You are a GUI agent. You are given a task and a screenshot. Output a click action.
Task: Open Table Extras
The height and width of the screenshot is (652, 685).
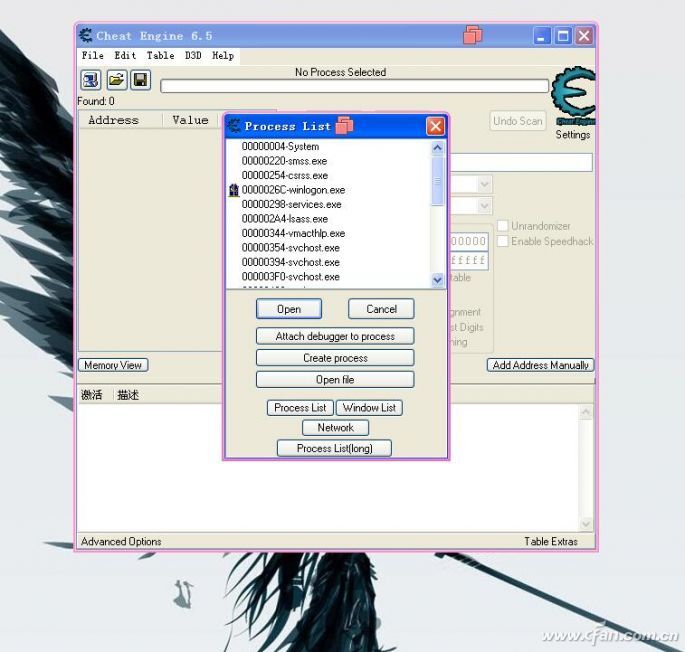coord(551,541)
